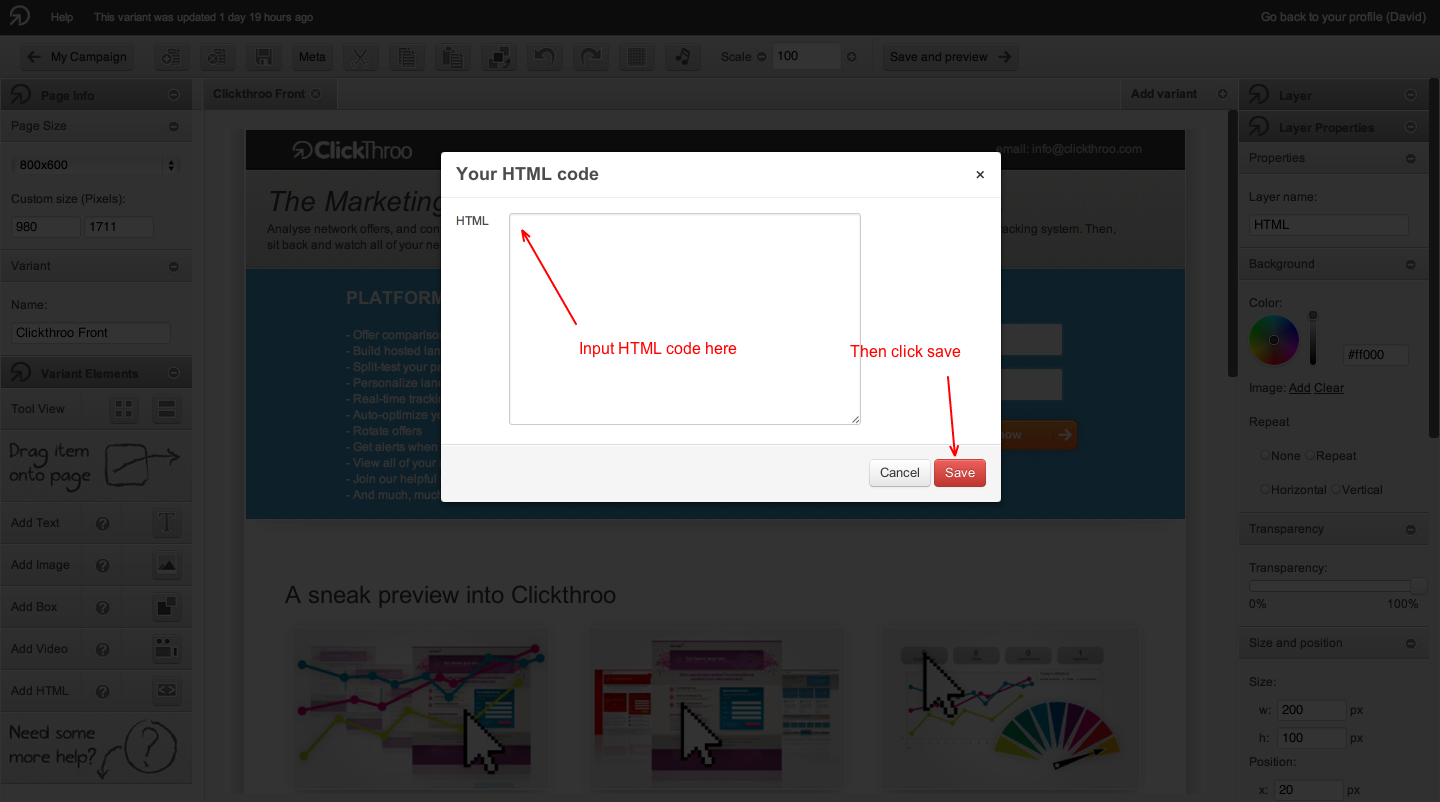Click the Meta button in the toolbar
This screenshot has width=1440, height=802.
pyautogui.click(x=312, y=56)
